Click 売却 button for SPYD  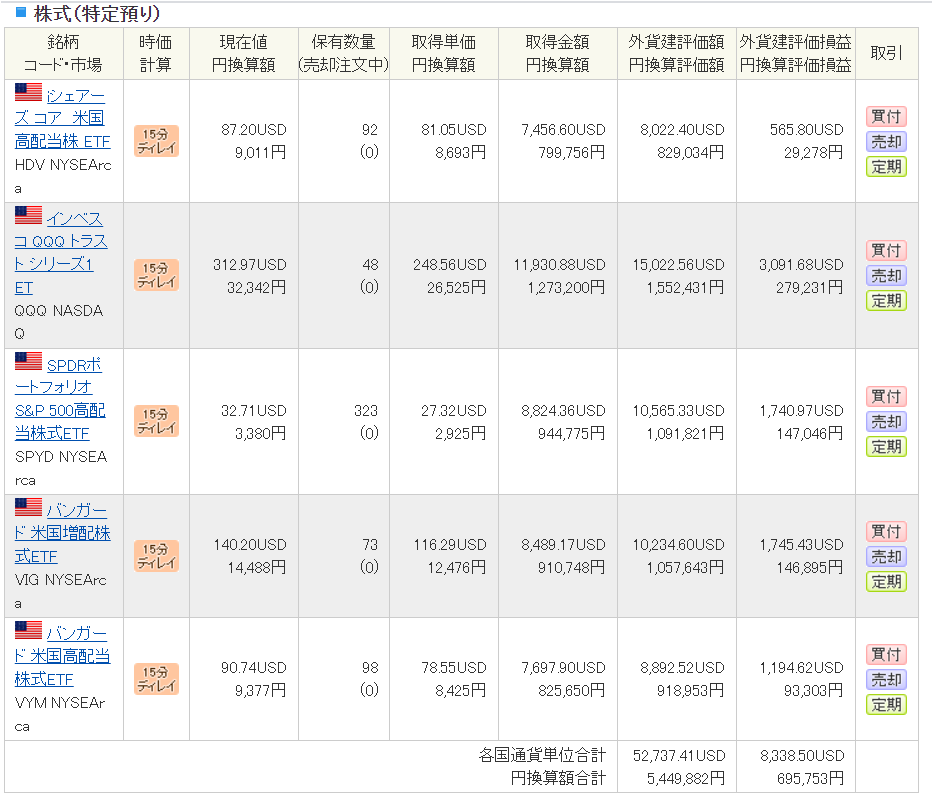tap(886, 422)
